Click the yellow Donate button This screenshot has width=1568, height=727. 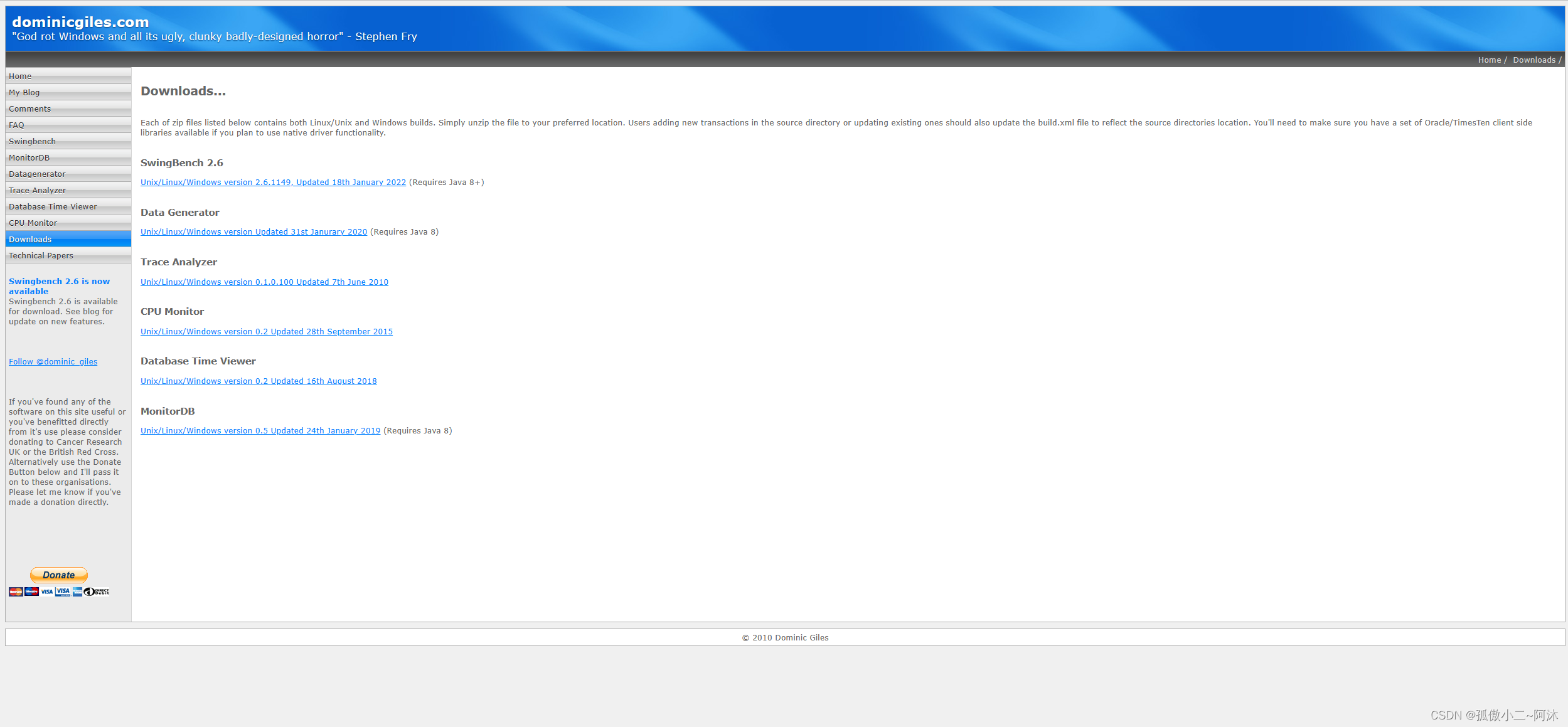[x=59, y=575]
